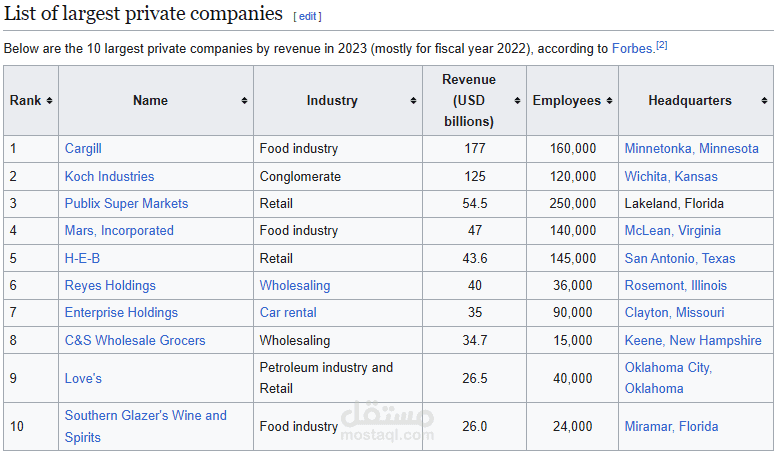Click the Name column header text

click(x=150, y=100)
